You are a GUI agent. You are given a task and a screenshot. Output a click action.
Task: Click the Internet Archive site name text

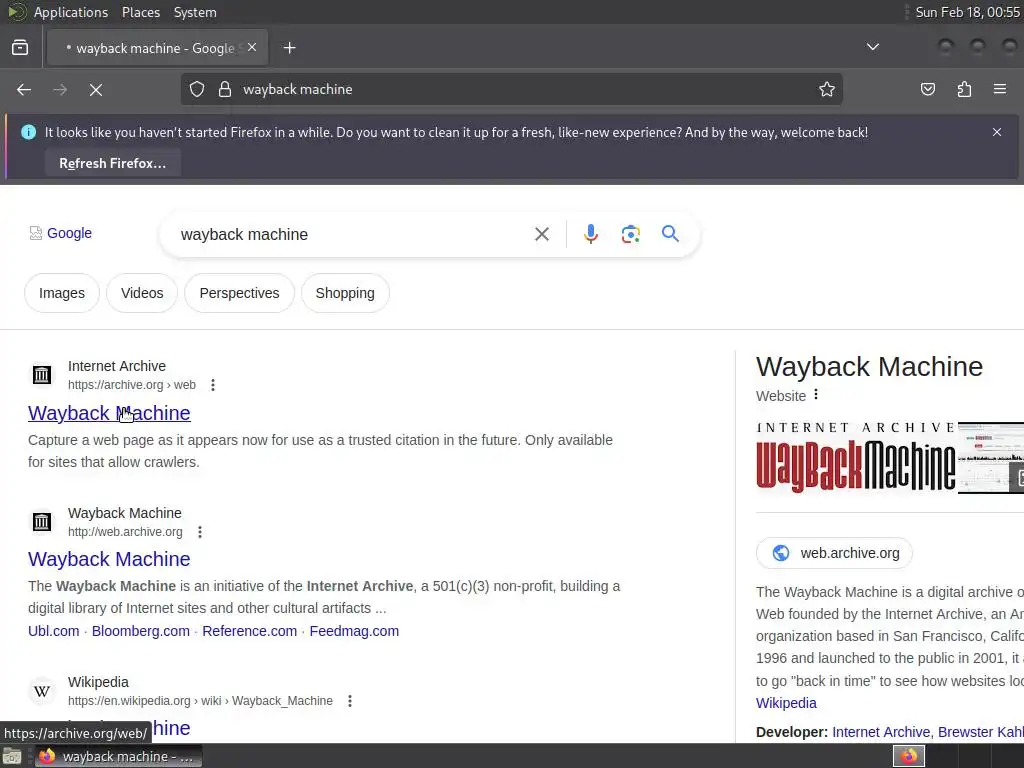tap(117, 366)
